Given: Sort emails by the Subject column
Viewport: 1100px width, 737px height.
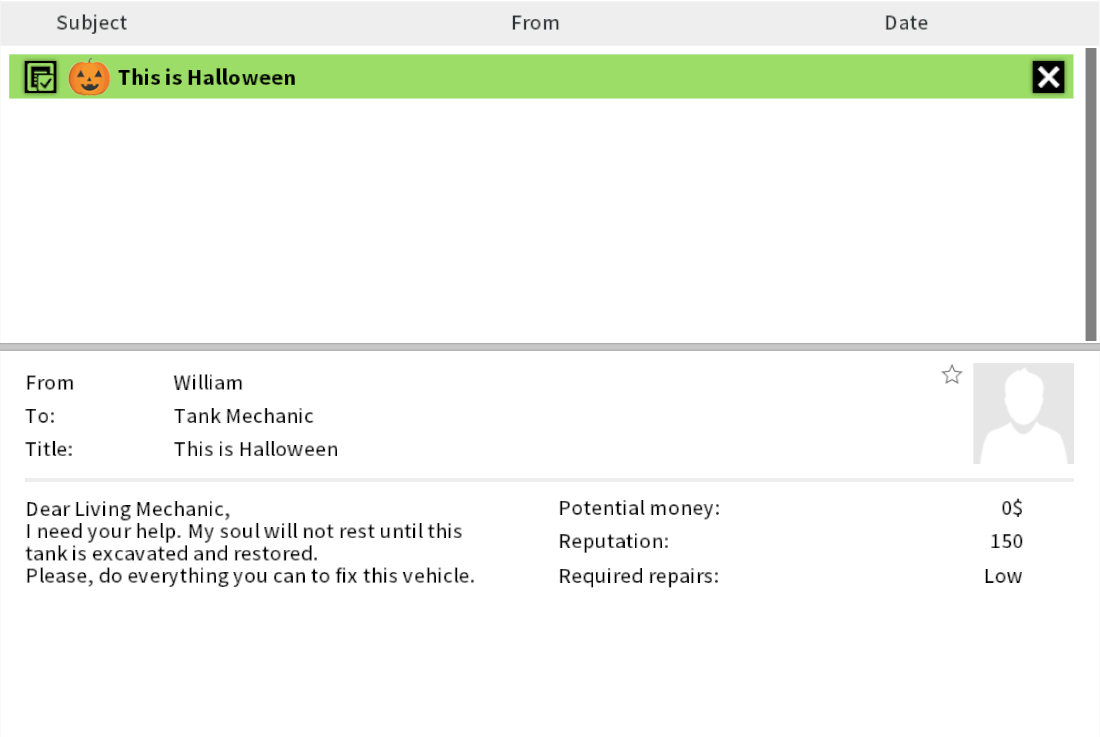Looking at the screenshot, I should click(x=92, y=23).
